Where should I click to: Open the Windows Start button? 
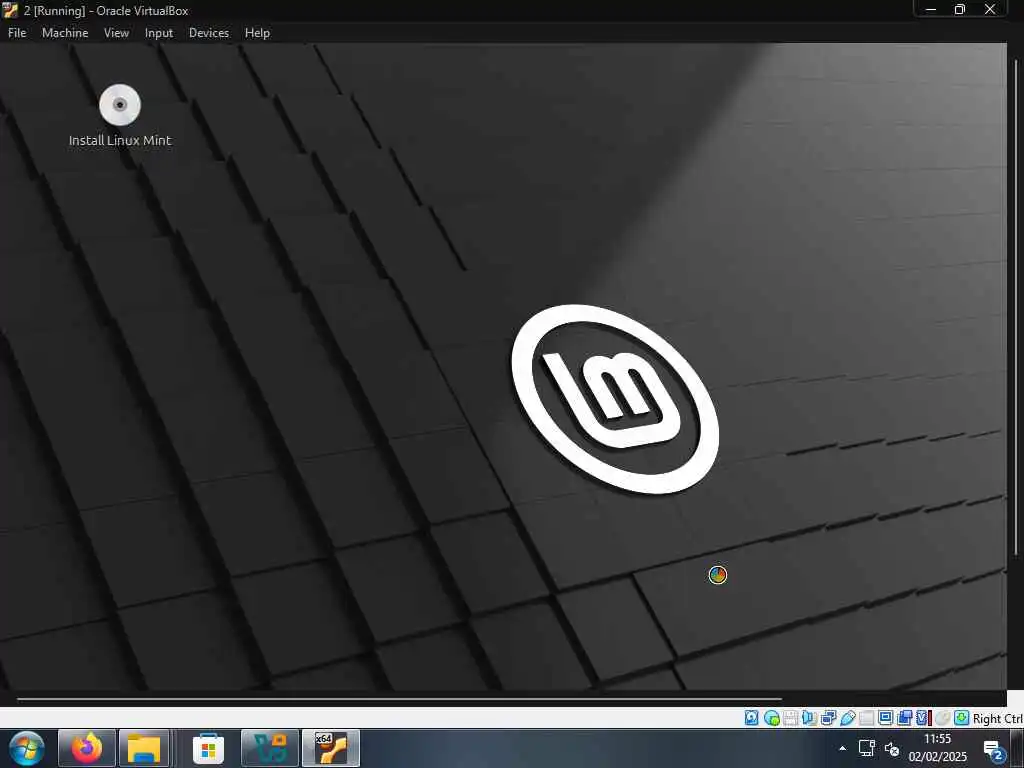(27, 748)
